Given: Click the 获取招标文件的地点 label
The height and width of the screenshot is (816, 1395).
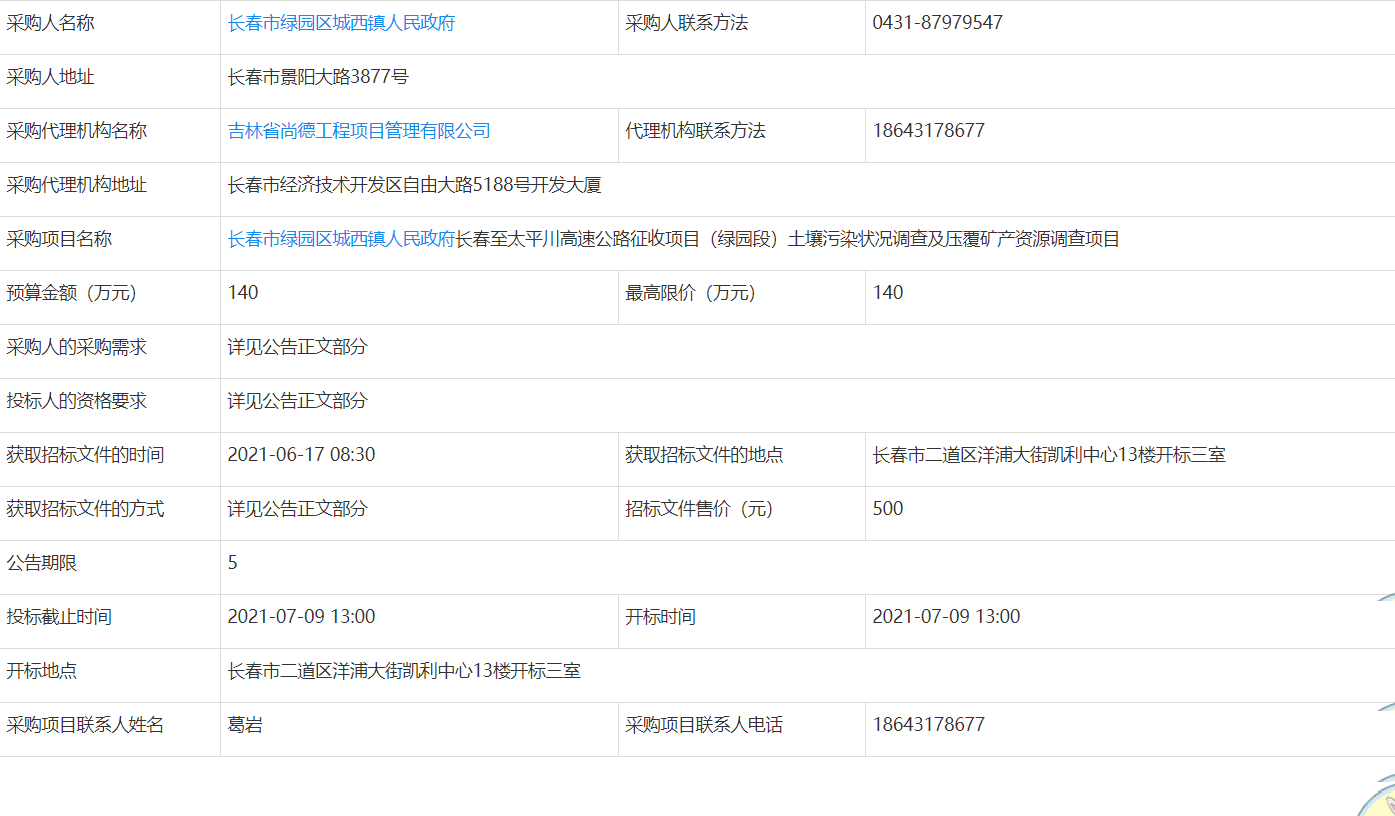Looking at the screenshot, I should tap(705, 455).
